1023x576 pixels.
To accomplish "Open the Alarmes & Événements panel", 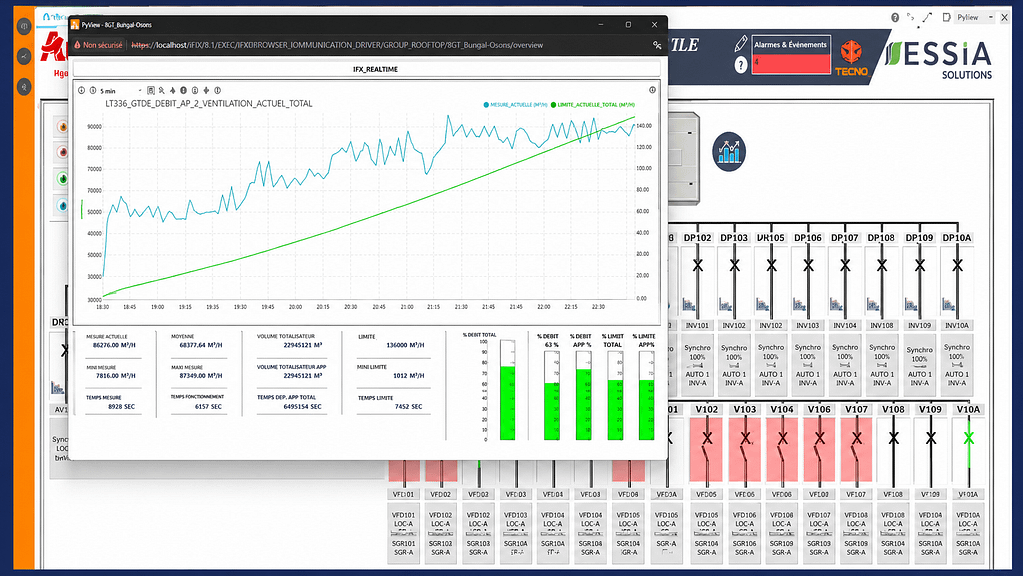I will pos(791,55).
